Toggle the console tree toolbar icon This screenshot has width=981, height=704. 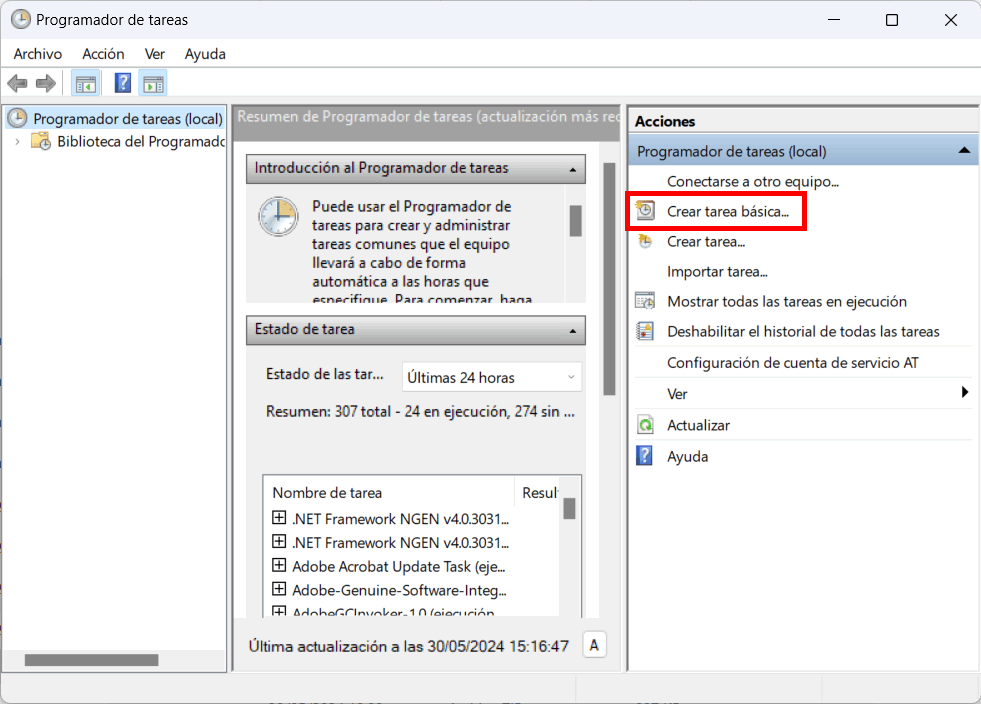click(x=85, y=83)
